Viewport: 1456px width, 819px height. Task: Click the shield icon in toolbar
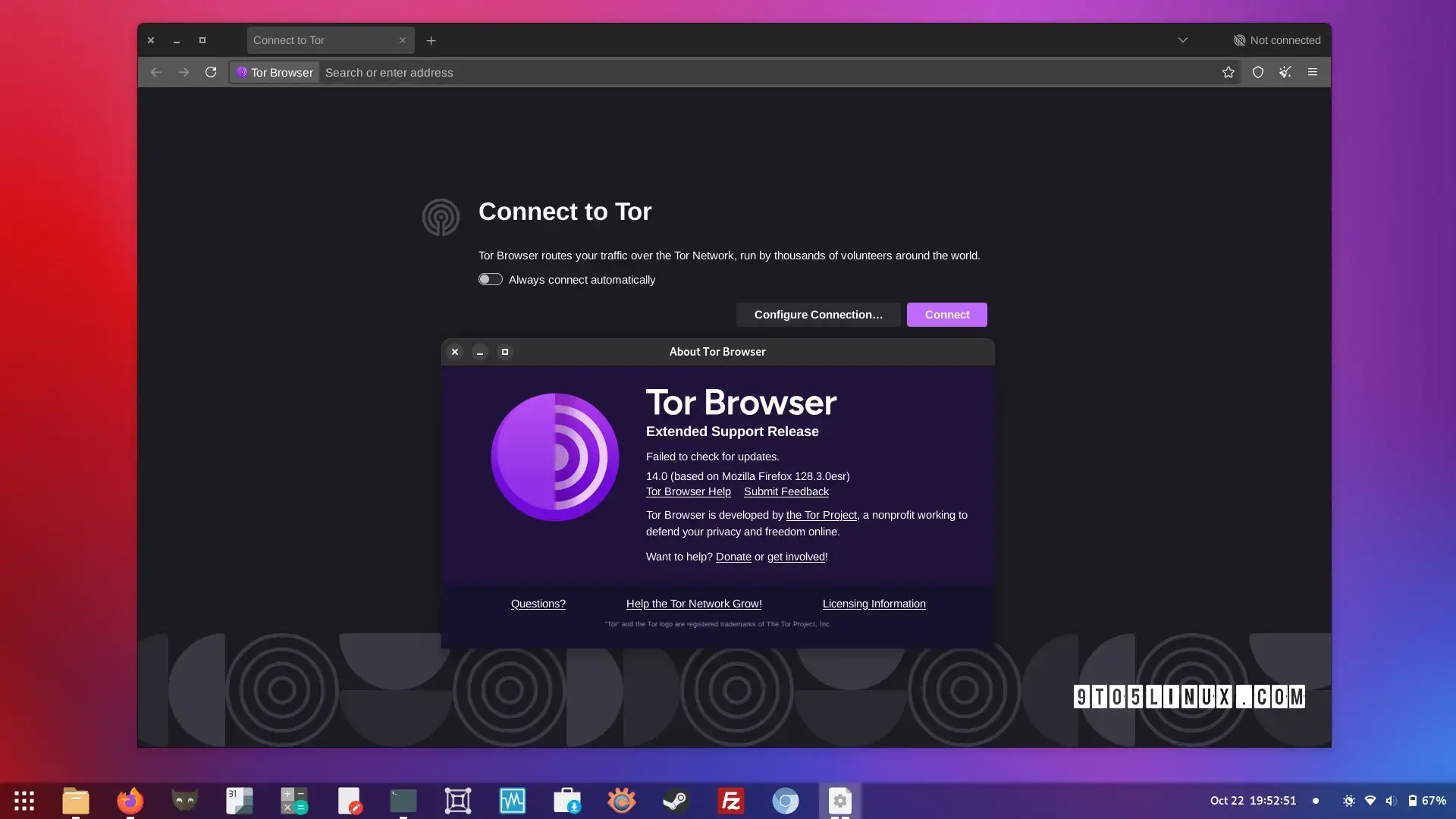click(x=1257, y=72)
